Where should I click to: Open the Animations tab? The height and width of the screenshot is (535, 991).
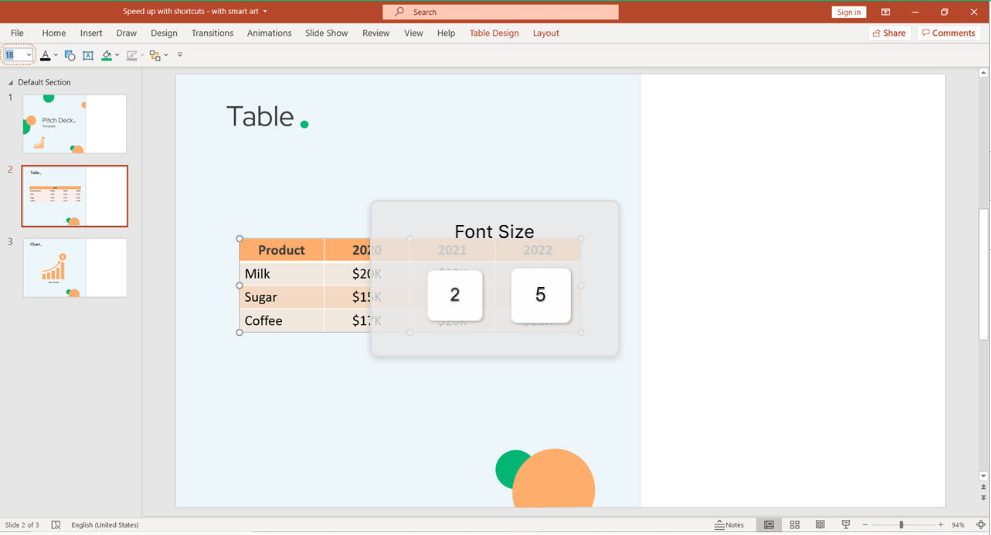(x=269, y=33)
